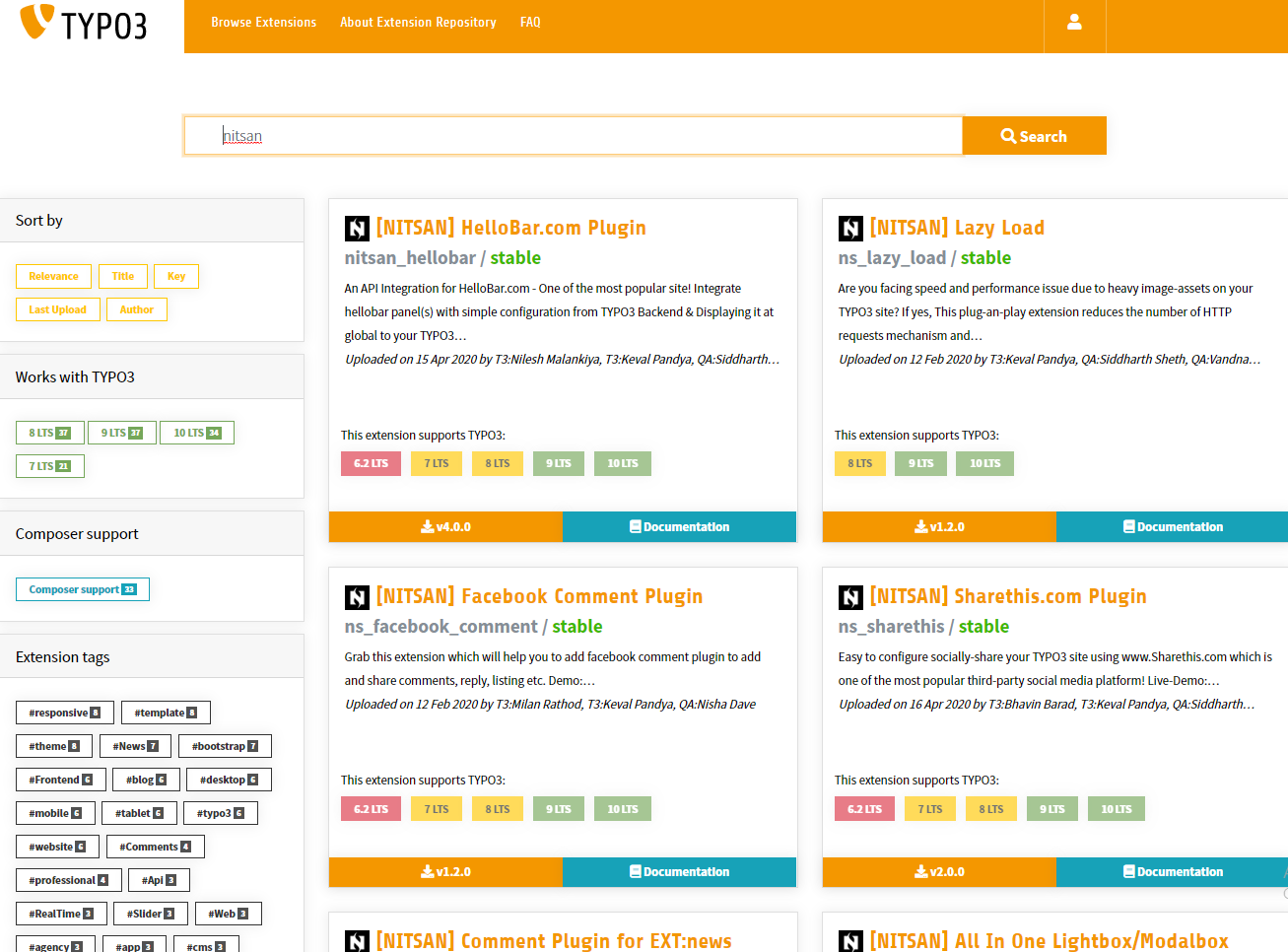Enable the 8 LTS works-with filter
This screenshot has height=952, width=1288.
[x=48, y=432]
